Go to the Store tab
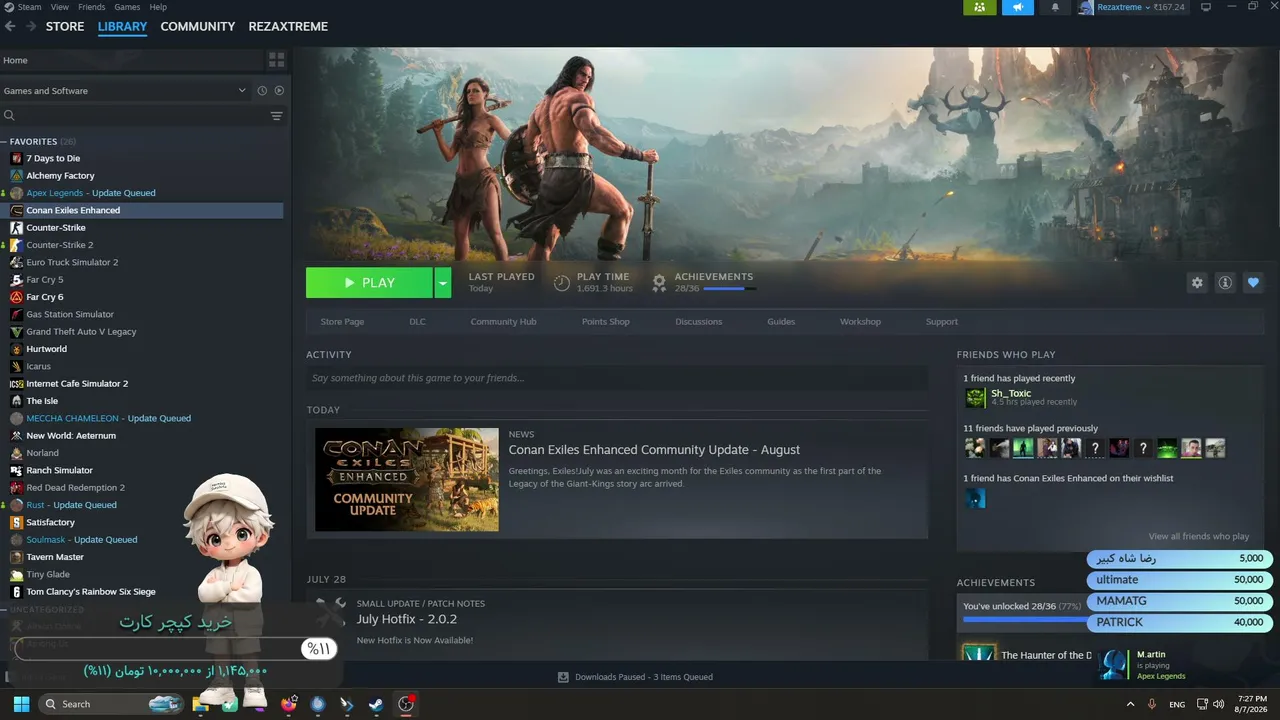This screenshot has height=720, width=1280. [65, 26]
